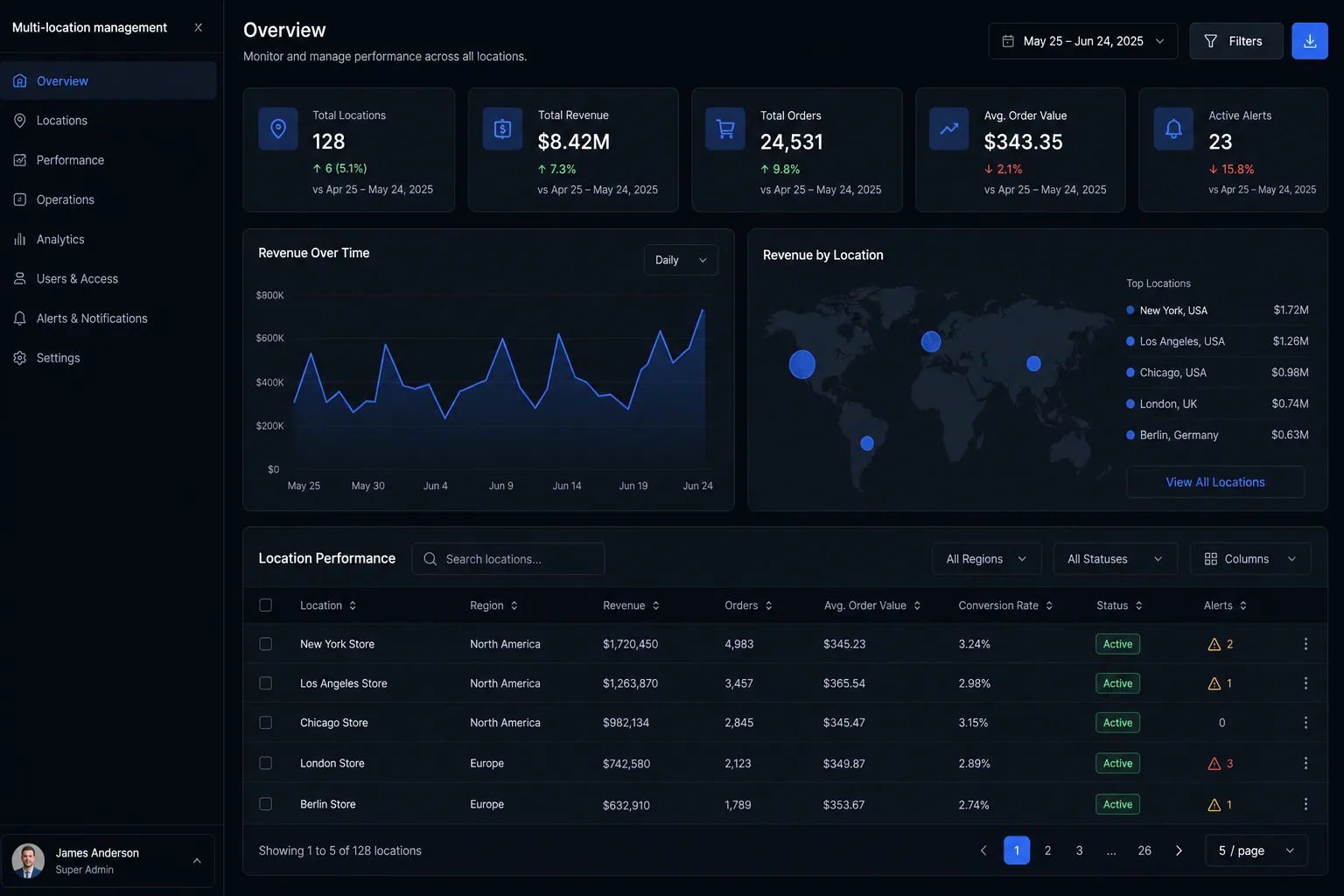
Task: Open the All Regions filter dropdown
Action: (987, 559)
